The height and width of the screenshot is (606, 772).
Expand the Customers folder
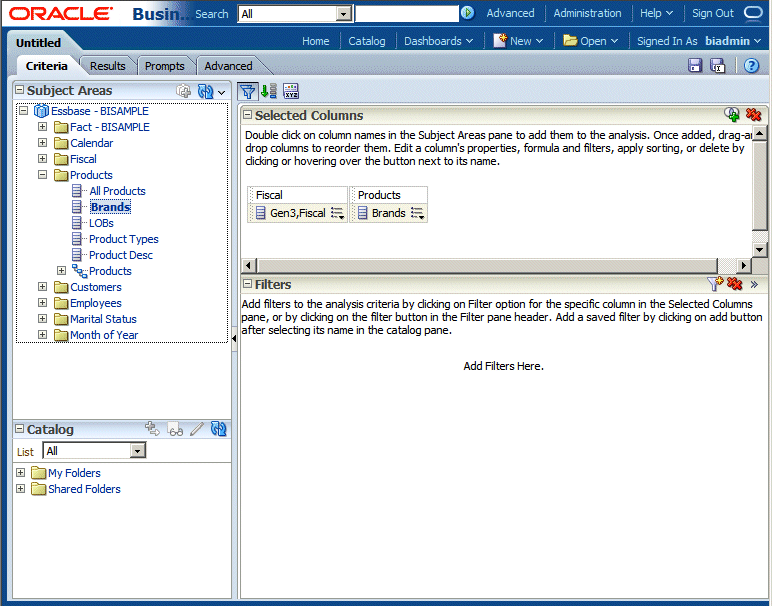click(x=43, y=287)
